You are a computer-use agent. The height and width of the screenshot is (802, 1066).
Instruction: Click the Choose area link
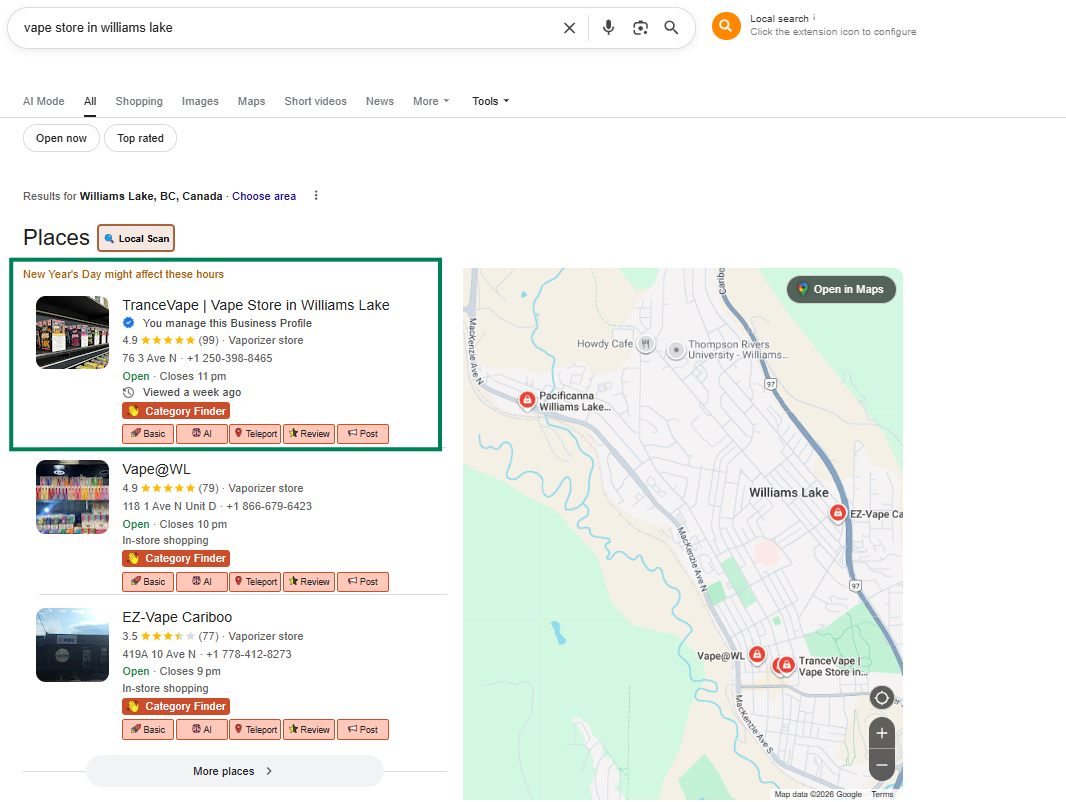[x=264, y=196]
